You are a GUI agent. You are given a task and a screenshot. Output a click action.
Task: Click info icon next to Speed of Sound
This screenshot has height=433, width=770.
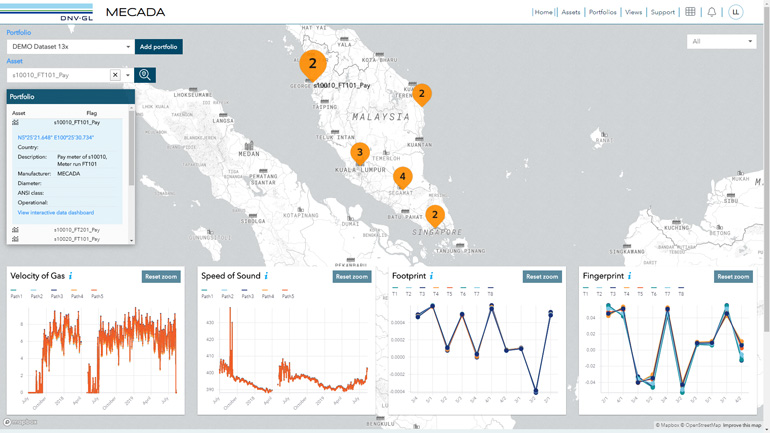(x=266, y=276)
